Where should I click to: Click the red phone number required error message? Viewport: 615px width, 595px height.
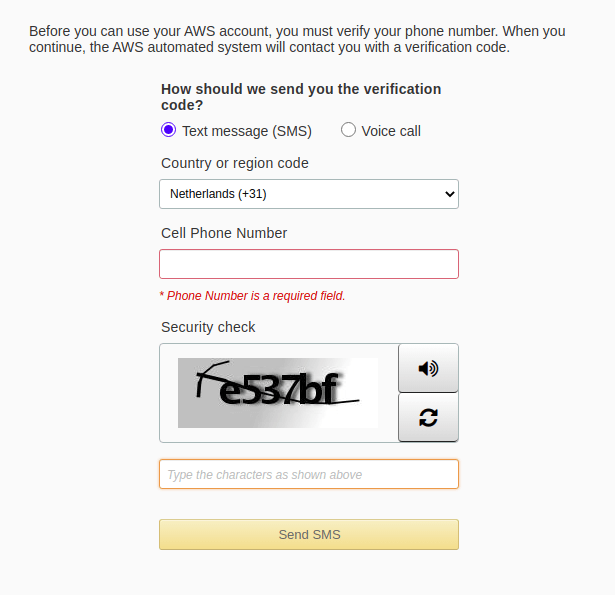point(252,296)
